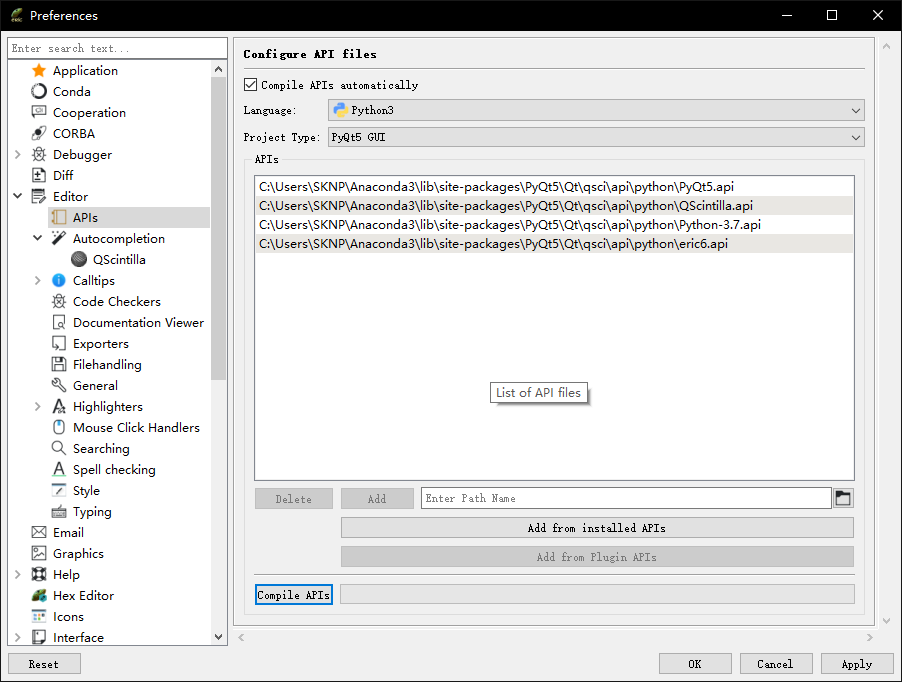Expand the Debugger tree node

coord(18,155)
